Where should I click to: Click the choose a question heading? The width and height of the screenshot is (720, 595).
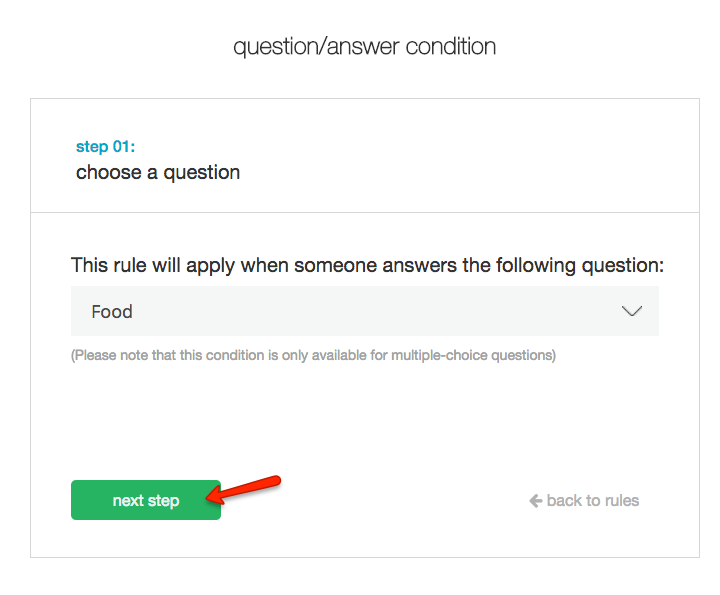(158, 172)
